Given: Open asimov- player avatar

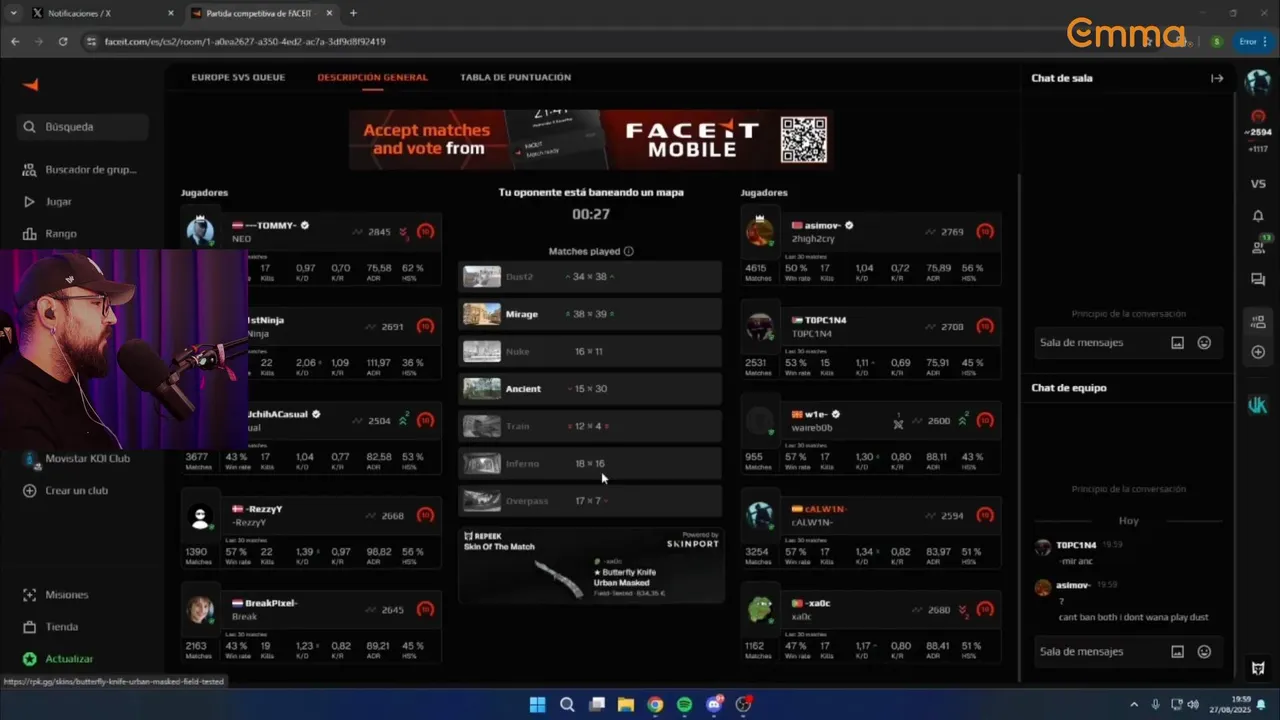Looking at the screenshot, I should (760, 232).
